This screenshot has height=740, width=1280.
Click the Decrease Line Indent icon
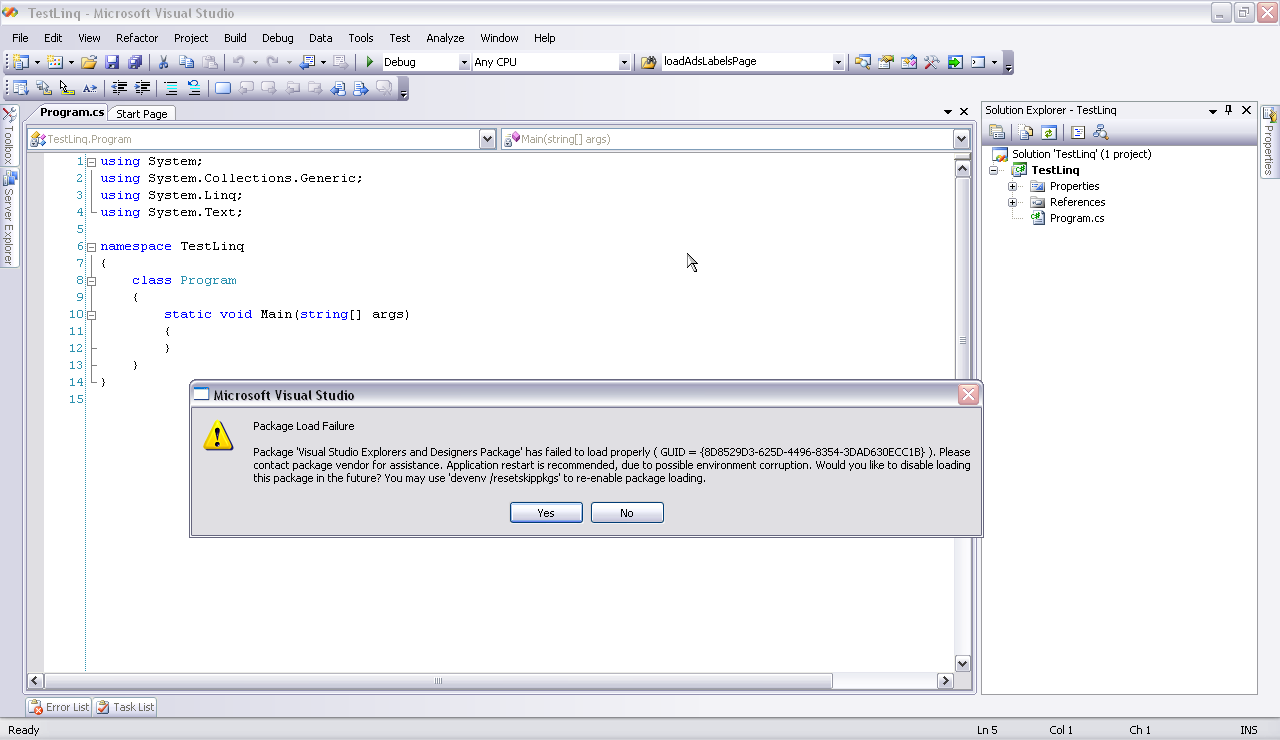click(x=119, y=88)
